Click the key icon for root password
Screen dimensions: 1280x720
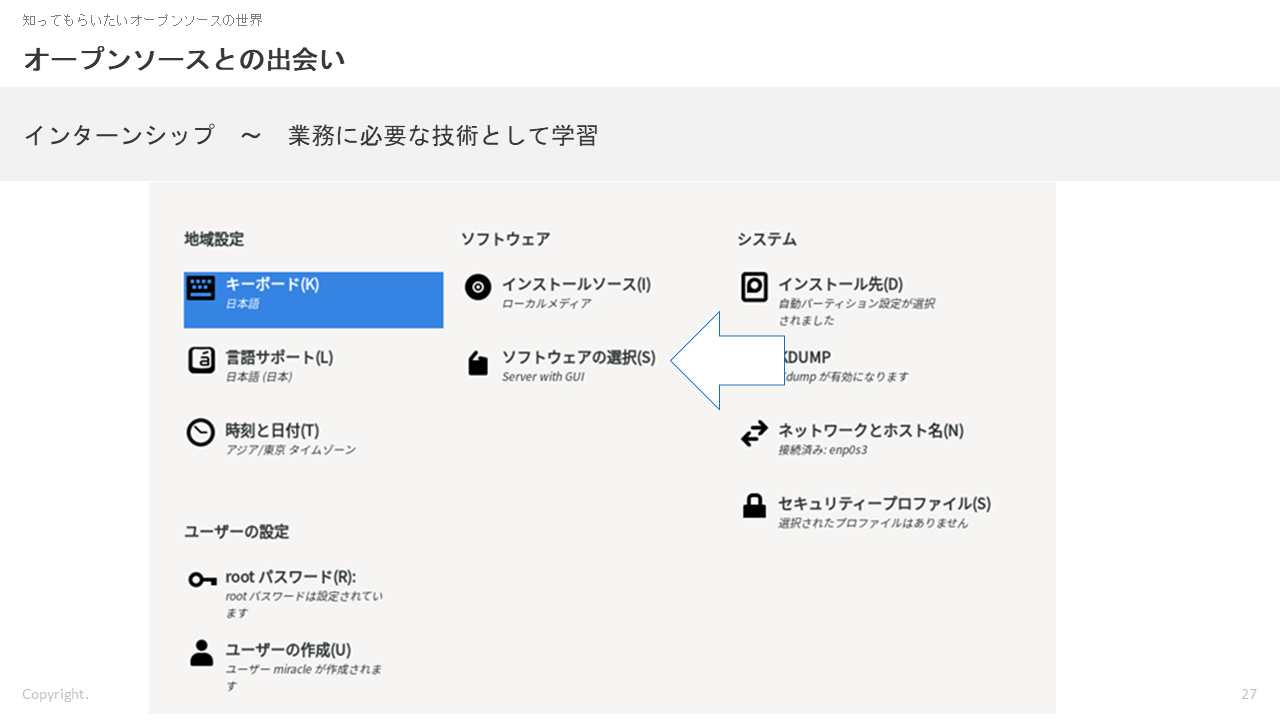pyautogui.click(x=202, y=580)
